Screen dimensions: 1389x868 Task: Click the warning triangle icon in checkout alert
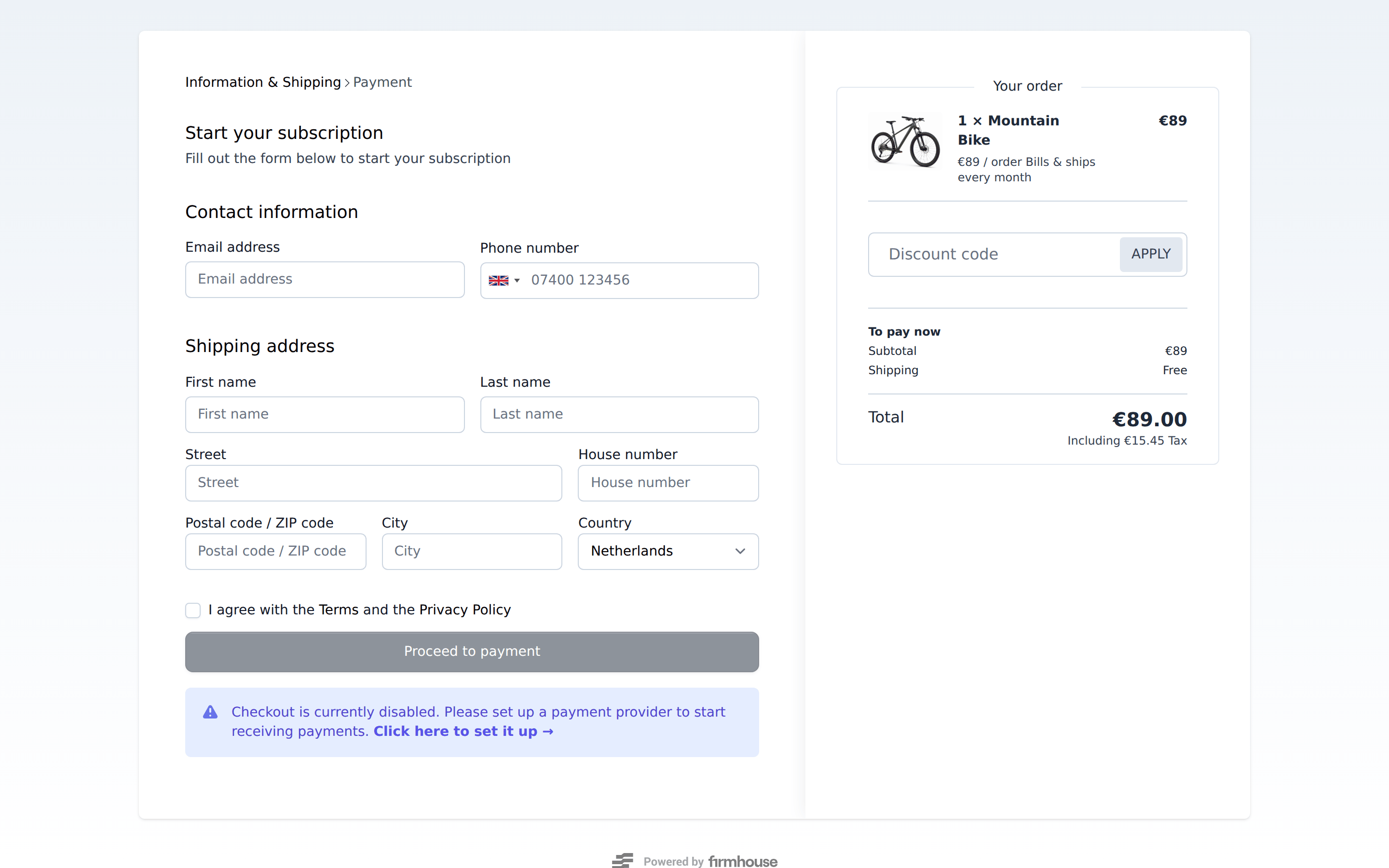210,712
